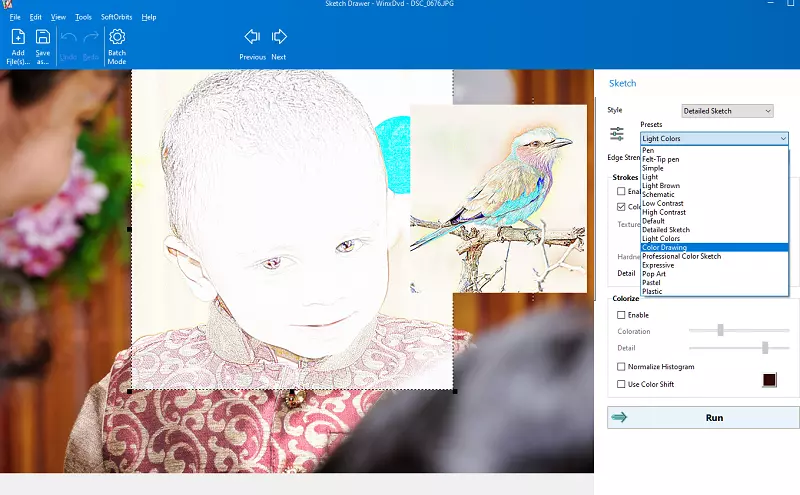Click the Undo arrow icon
This screenshot has width=800, height=495.
click(69, 38)
